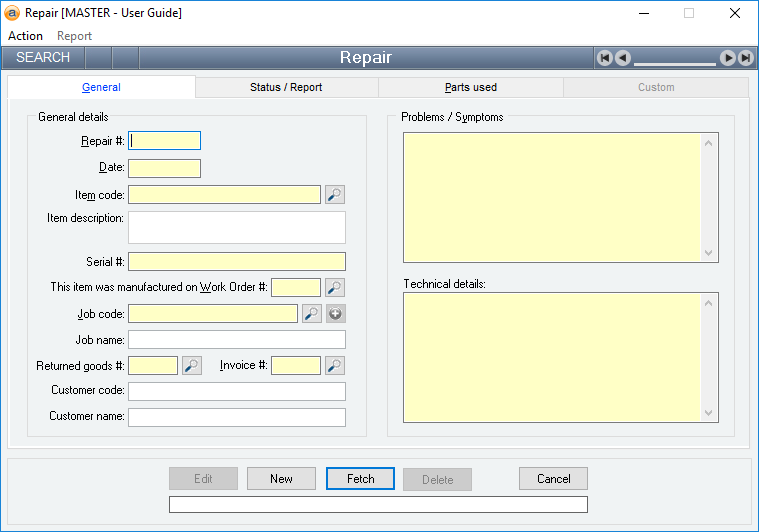
Task: Click the record navigation slider bar
Action: tap(675, 60)
